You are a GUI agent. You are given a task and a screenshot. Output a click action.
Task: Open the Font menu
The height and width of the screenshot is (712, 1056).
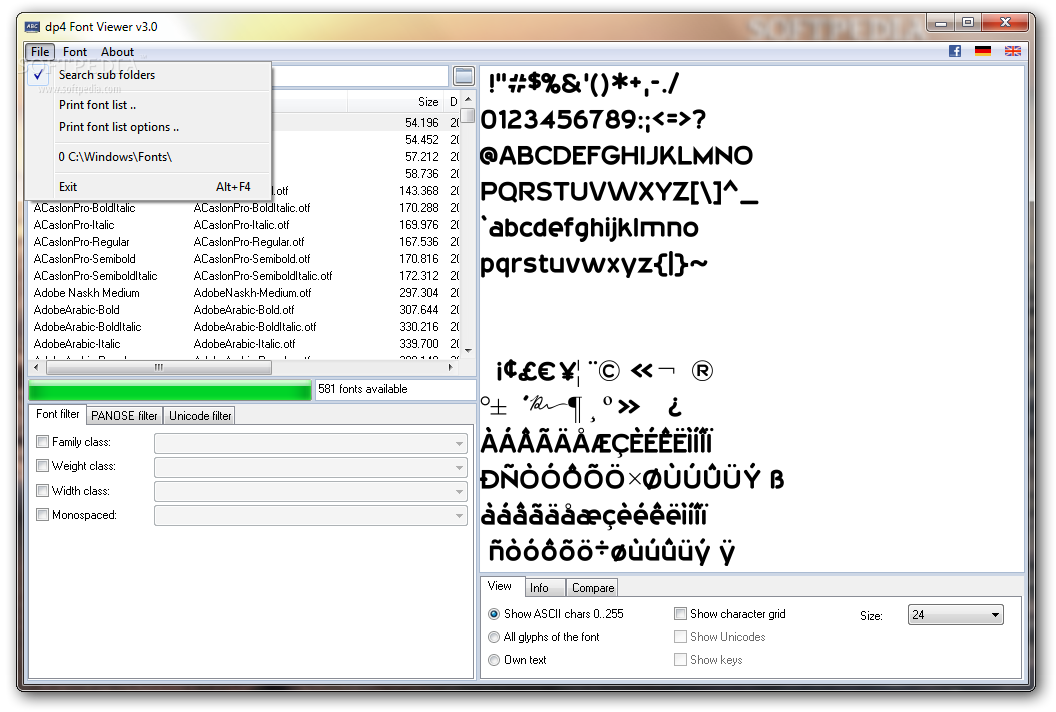(75, 52)
